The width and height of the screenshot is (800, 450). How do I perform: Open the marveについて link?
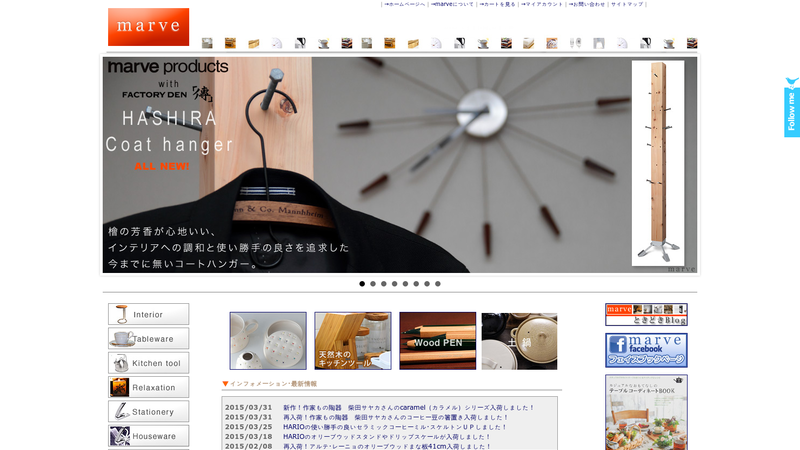pos(453,4)
